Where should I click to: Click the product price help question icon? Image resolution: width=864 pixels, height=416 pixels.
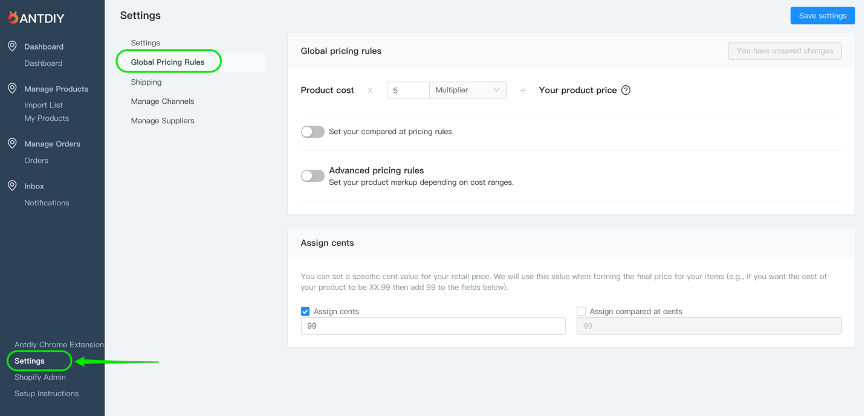pyautogui.click(x=625, y=90)
